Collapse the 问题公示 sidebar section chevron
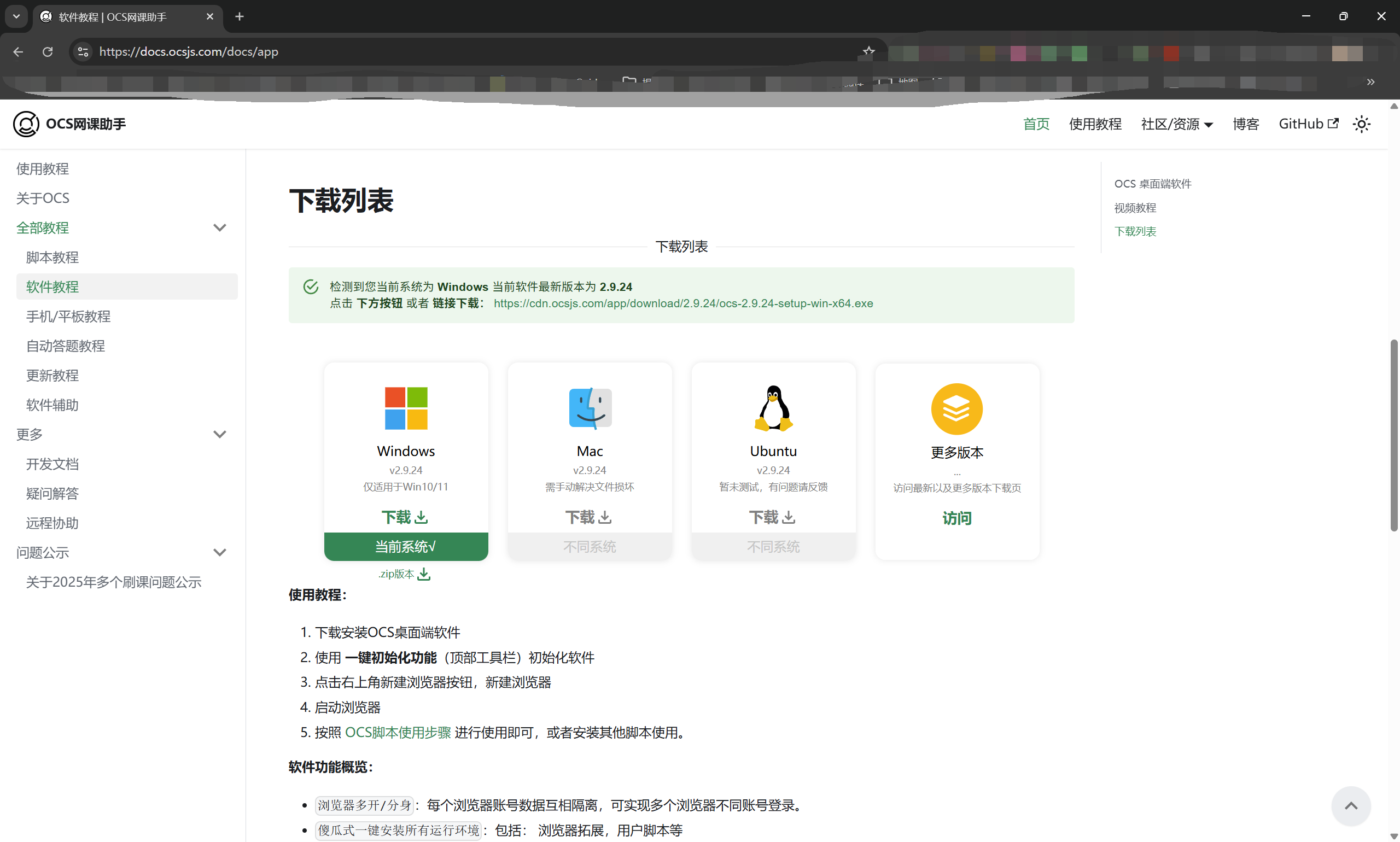This screenshot has height=842, width=1400. click(220, 552)
